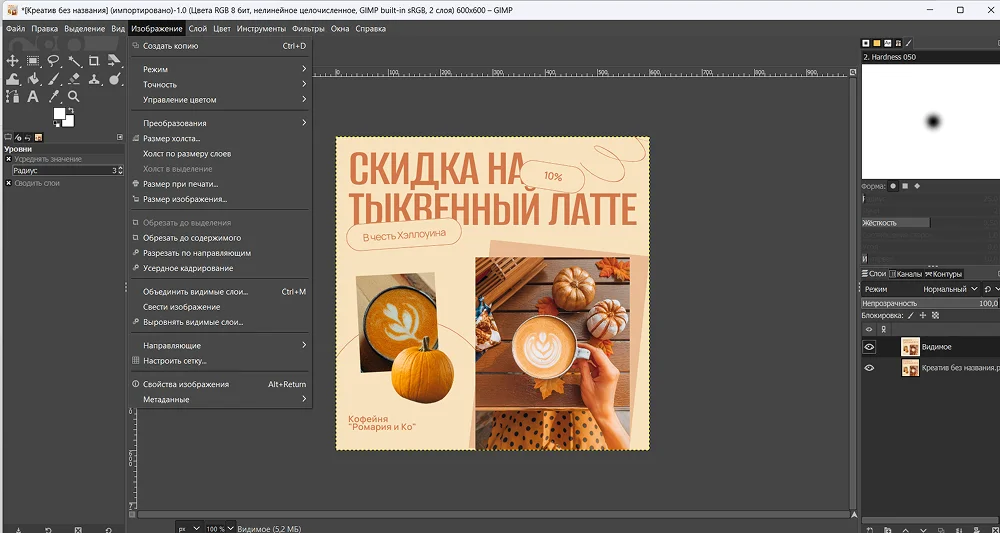Select the Rectangle Select tool

[x=33, y=61]
